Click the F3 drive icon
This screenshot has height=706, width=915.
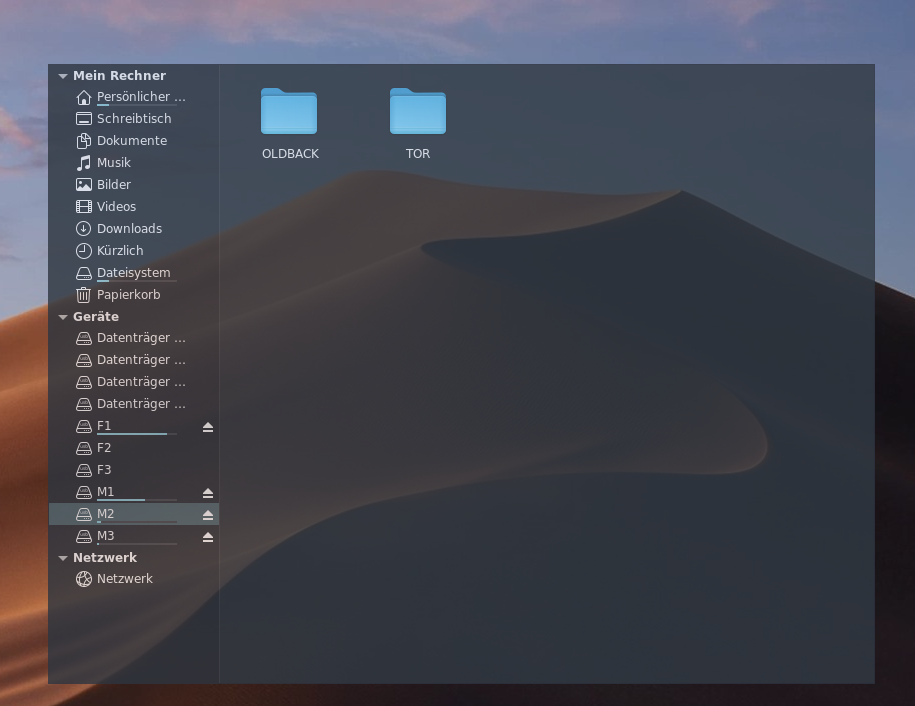click(83, 470)
